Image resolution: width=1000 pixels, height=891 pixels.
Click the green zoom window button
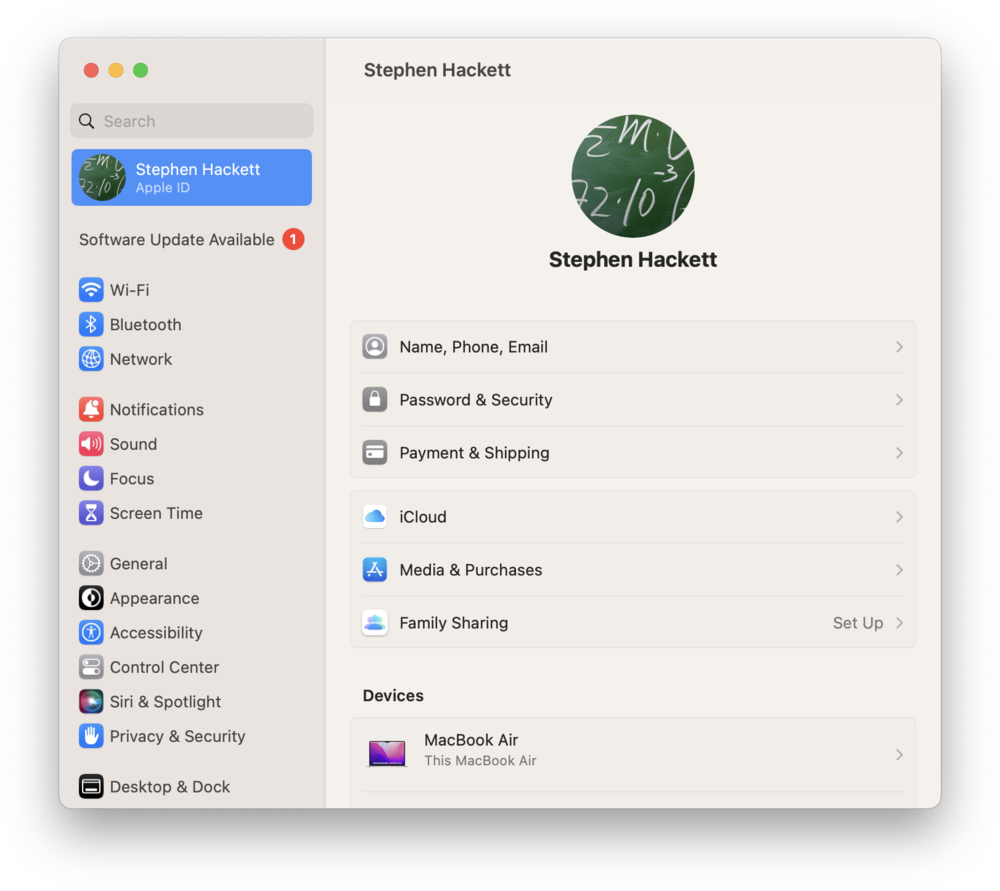140,70
